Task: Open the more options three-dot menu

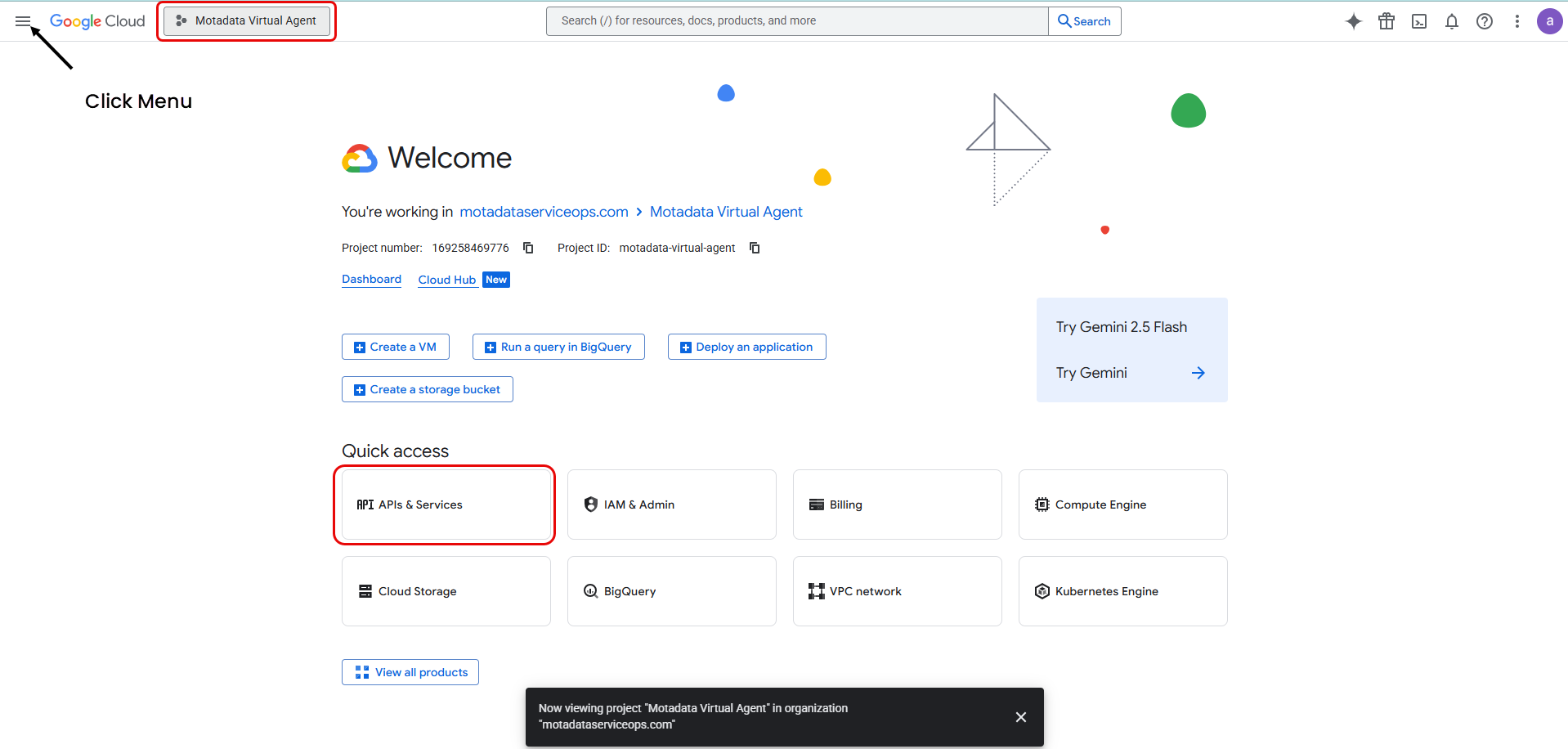Action: pyautogui.click(x=1517, y=21)
